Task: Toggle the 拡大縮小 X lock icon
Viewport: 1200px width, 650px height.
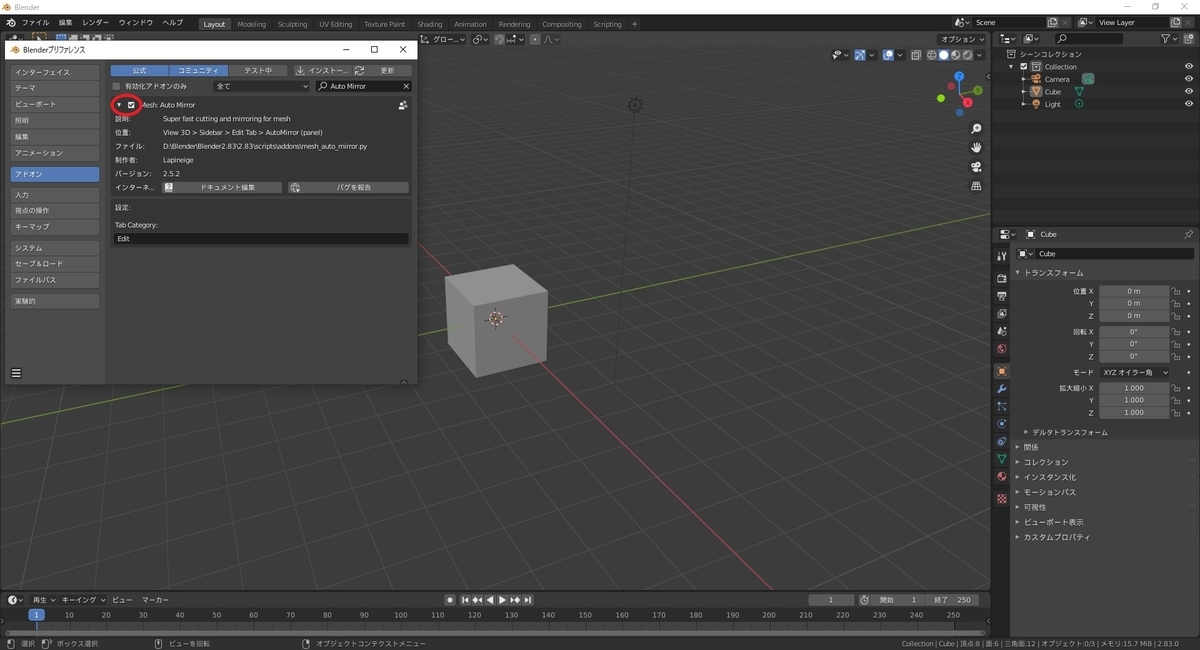Action: click(x=1177, y=388)
